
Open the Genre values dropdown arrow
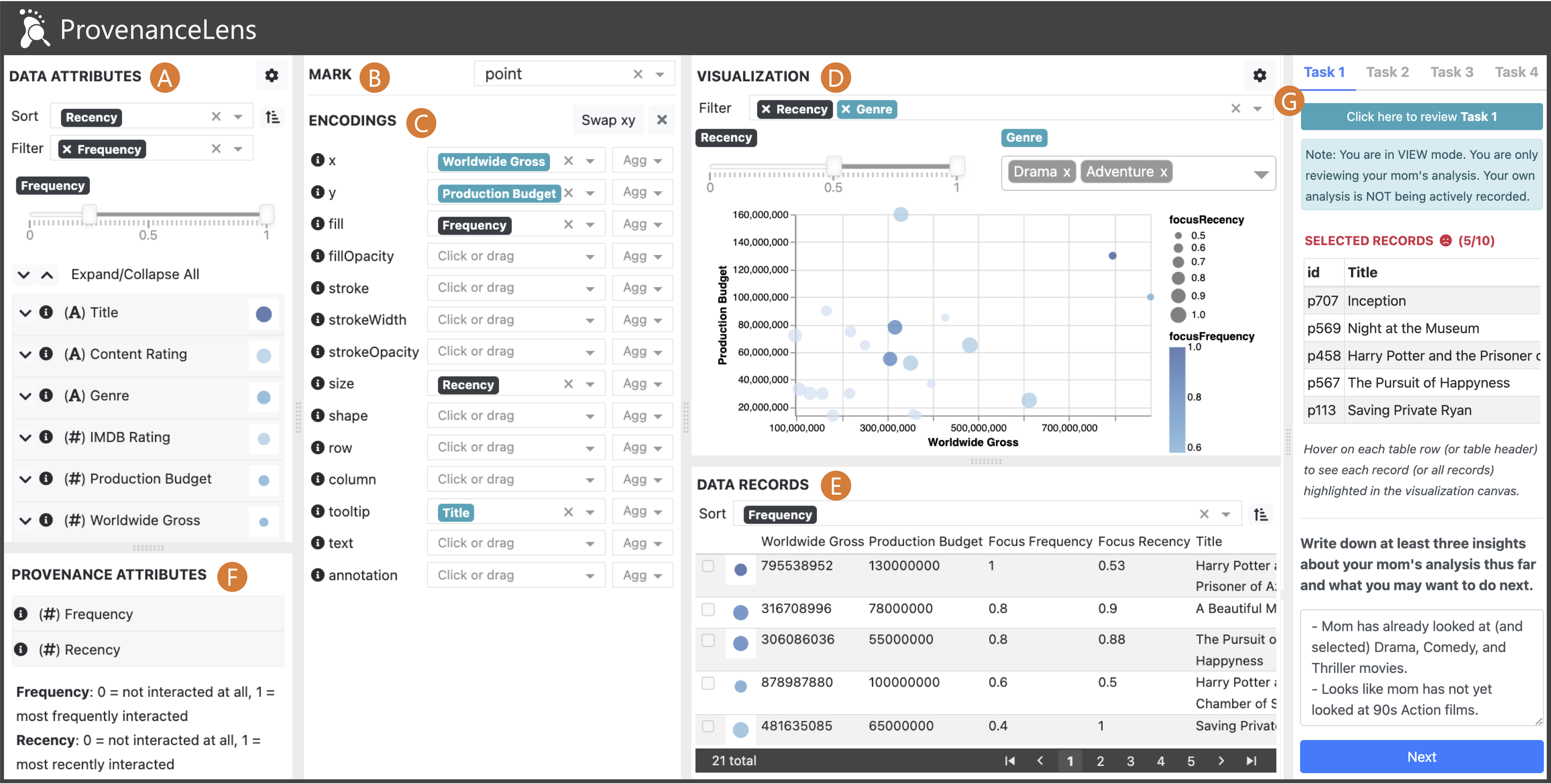[x=1261, y=174]
